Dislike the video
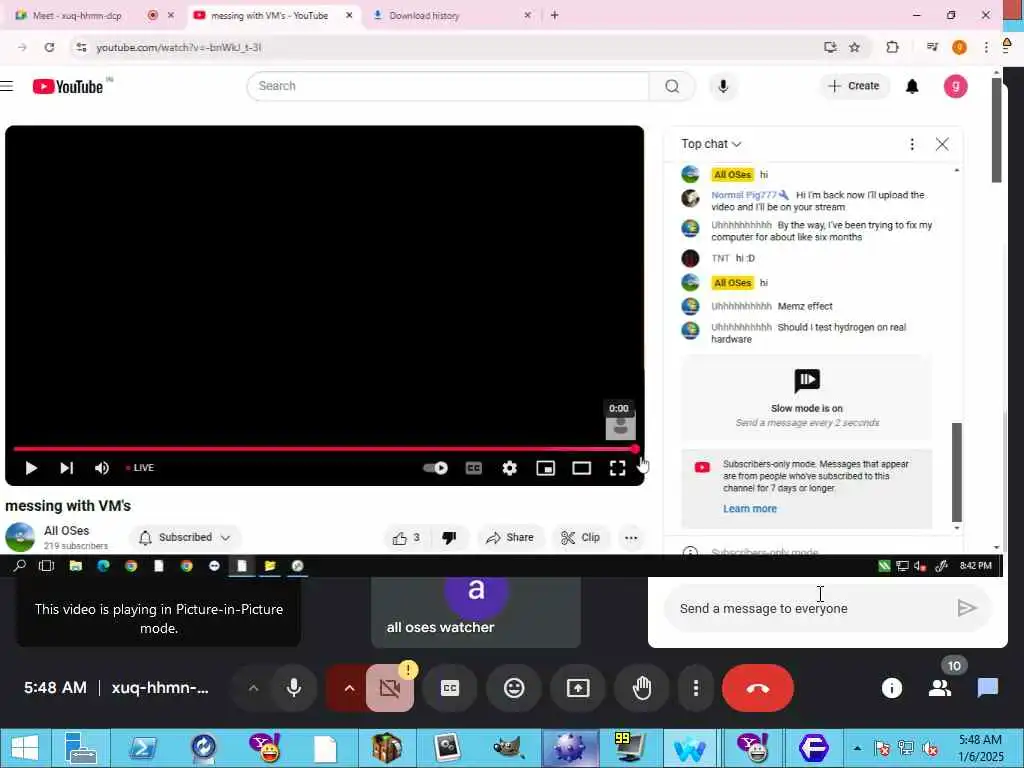 coord(449,537)
